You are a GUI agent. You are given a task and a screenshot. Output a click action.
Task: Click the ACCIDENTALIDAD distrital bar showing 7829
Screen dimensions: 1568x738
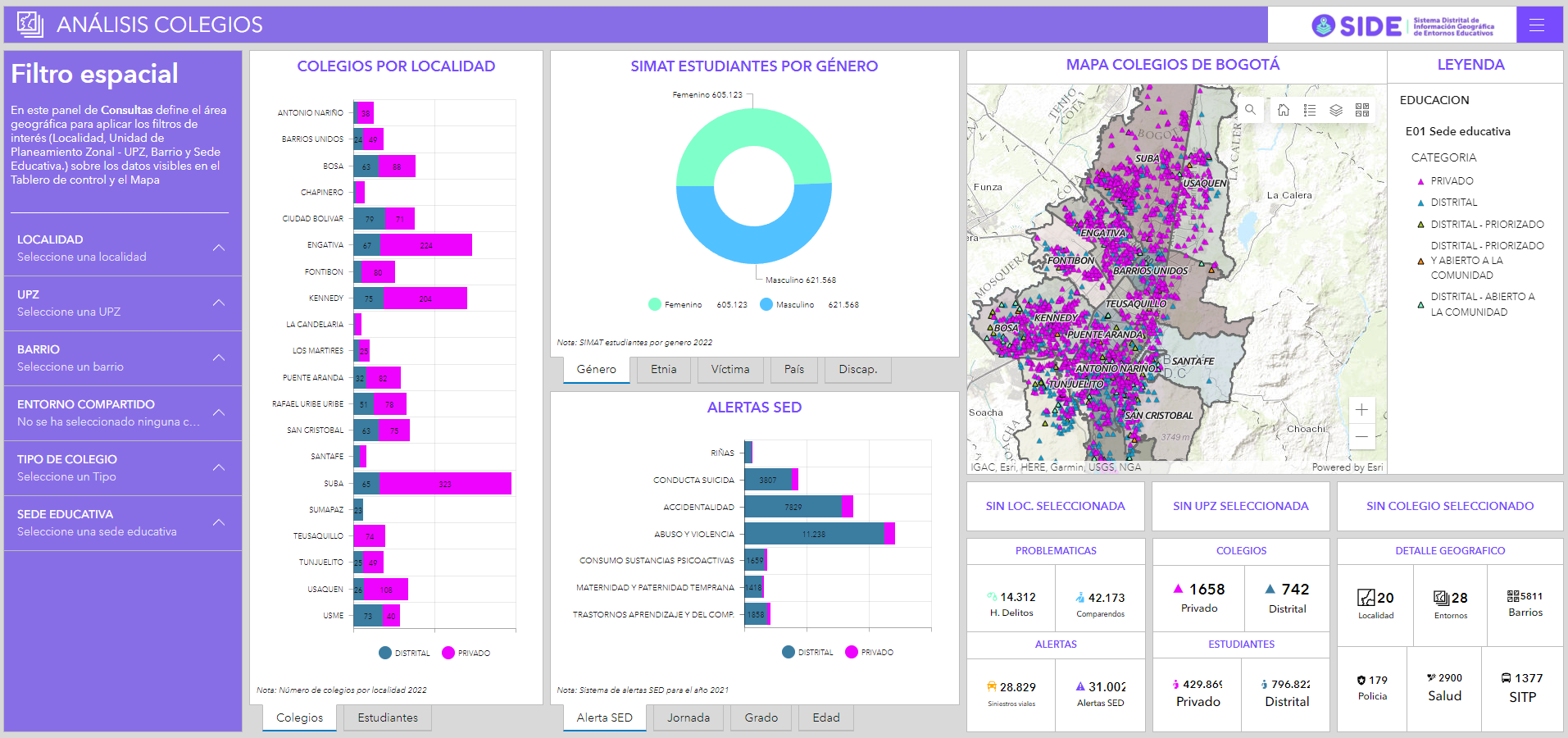tap(793, 507)
